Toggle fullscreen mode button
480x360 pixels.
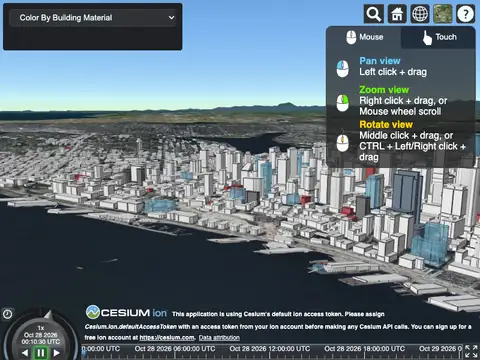(x=472, y=352)
